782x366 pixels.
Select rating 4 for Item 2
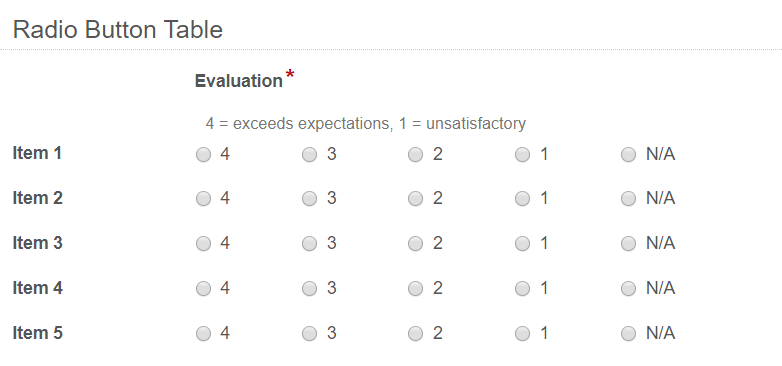coord(203,199)
